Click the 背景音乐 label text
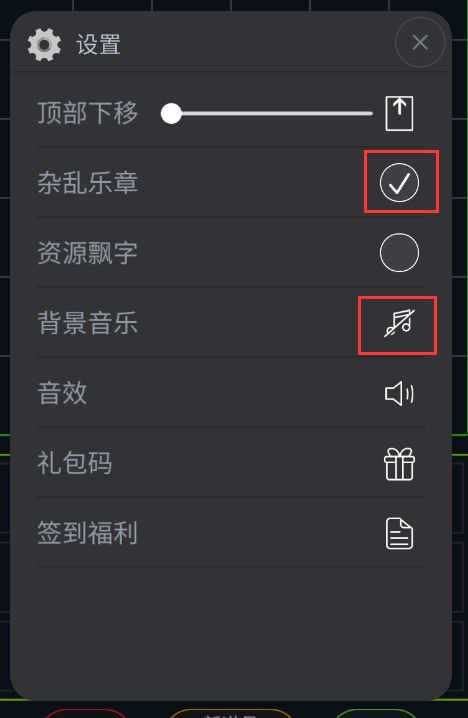468x718 pixels. [87, 323]
